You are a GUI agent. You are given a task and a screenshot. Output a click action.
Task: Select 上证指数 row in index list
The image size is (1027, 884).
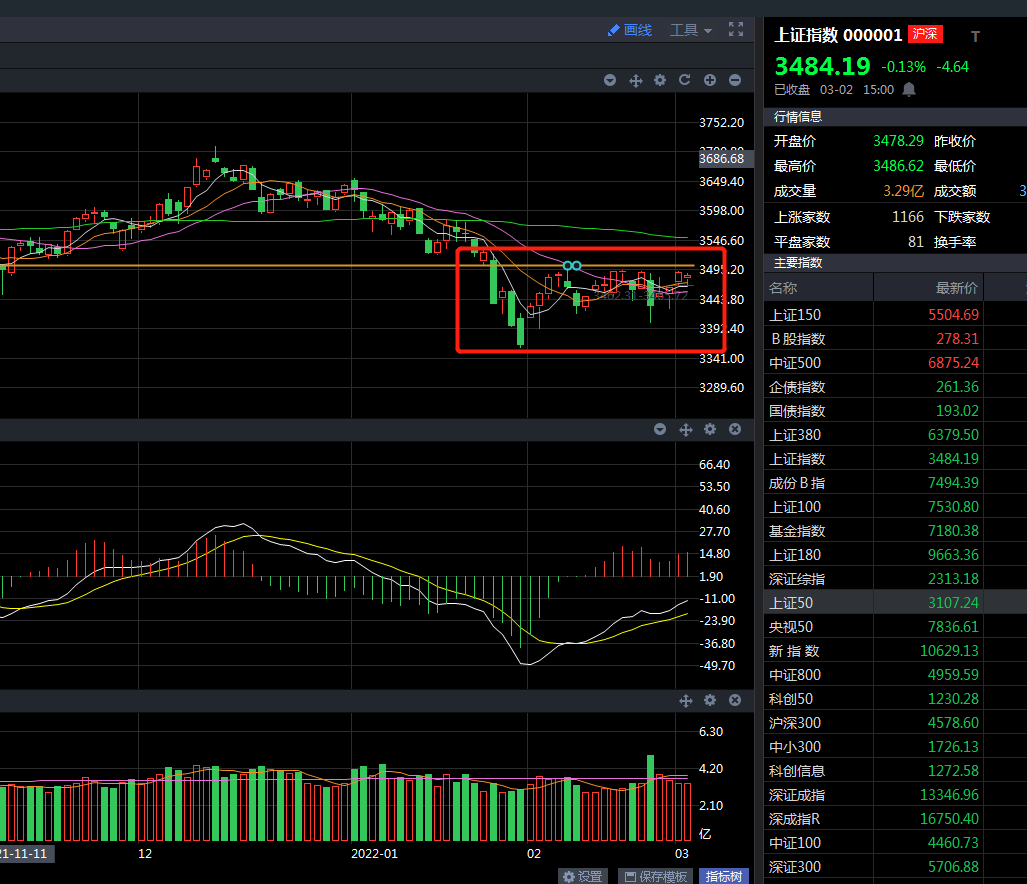pos(895,459)
